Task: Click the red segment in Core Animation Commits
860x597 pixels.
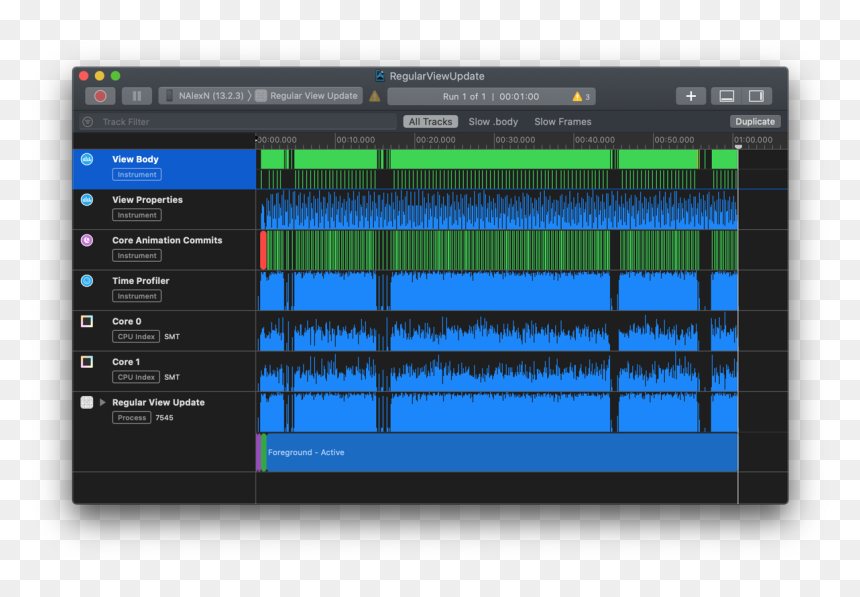Action: 263,250
